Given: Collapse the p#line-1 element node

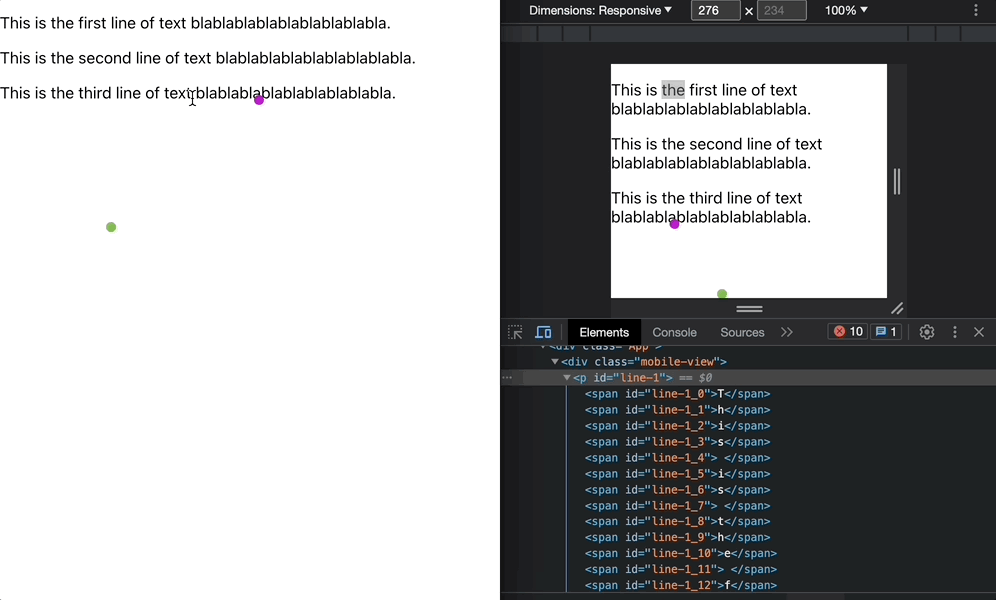Looking at the screenshot, I should coord(566,377).
